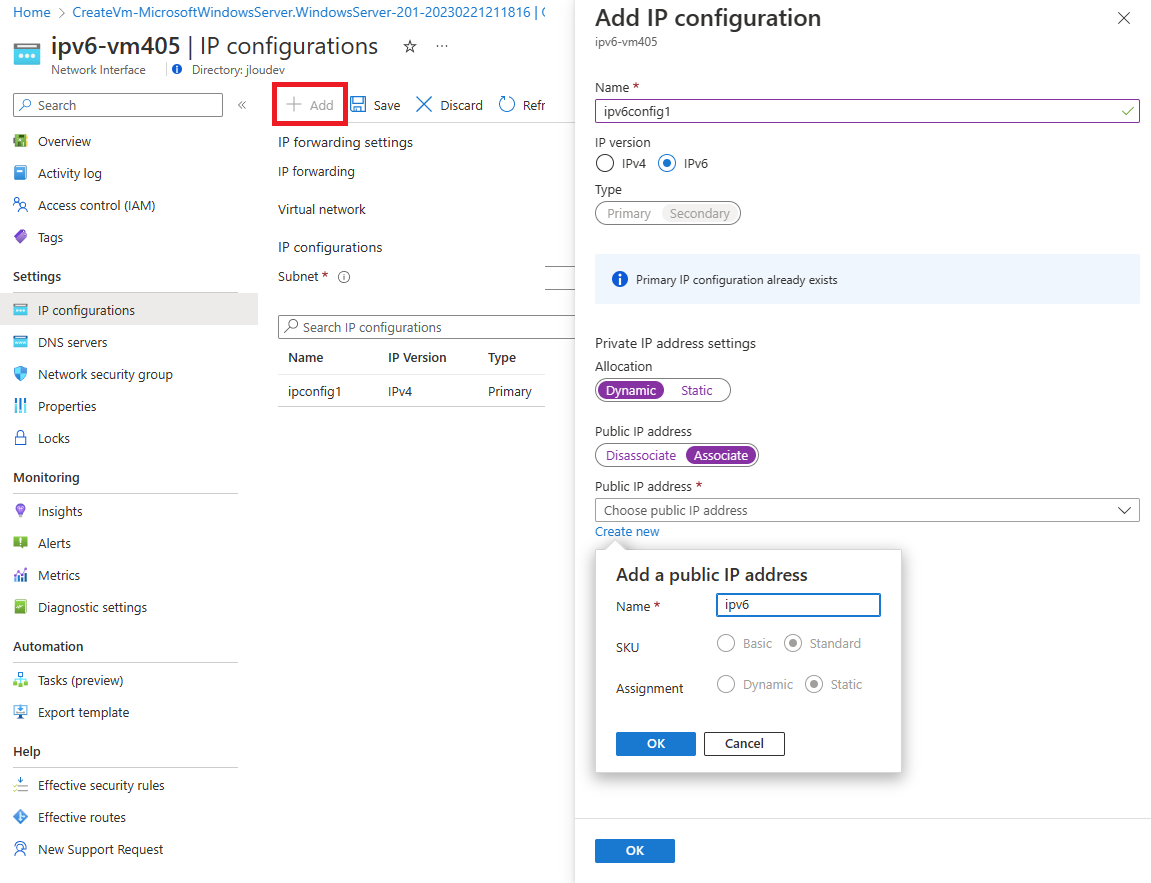This screenshot has width=1151, height=883.
Task: Click the Overview sidebar icon
Action: click(21, 141)
